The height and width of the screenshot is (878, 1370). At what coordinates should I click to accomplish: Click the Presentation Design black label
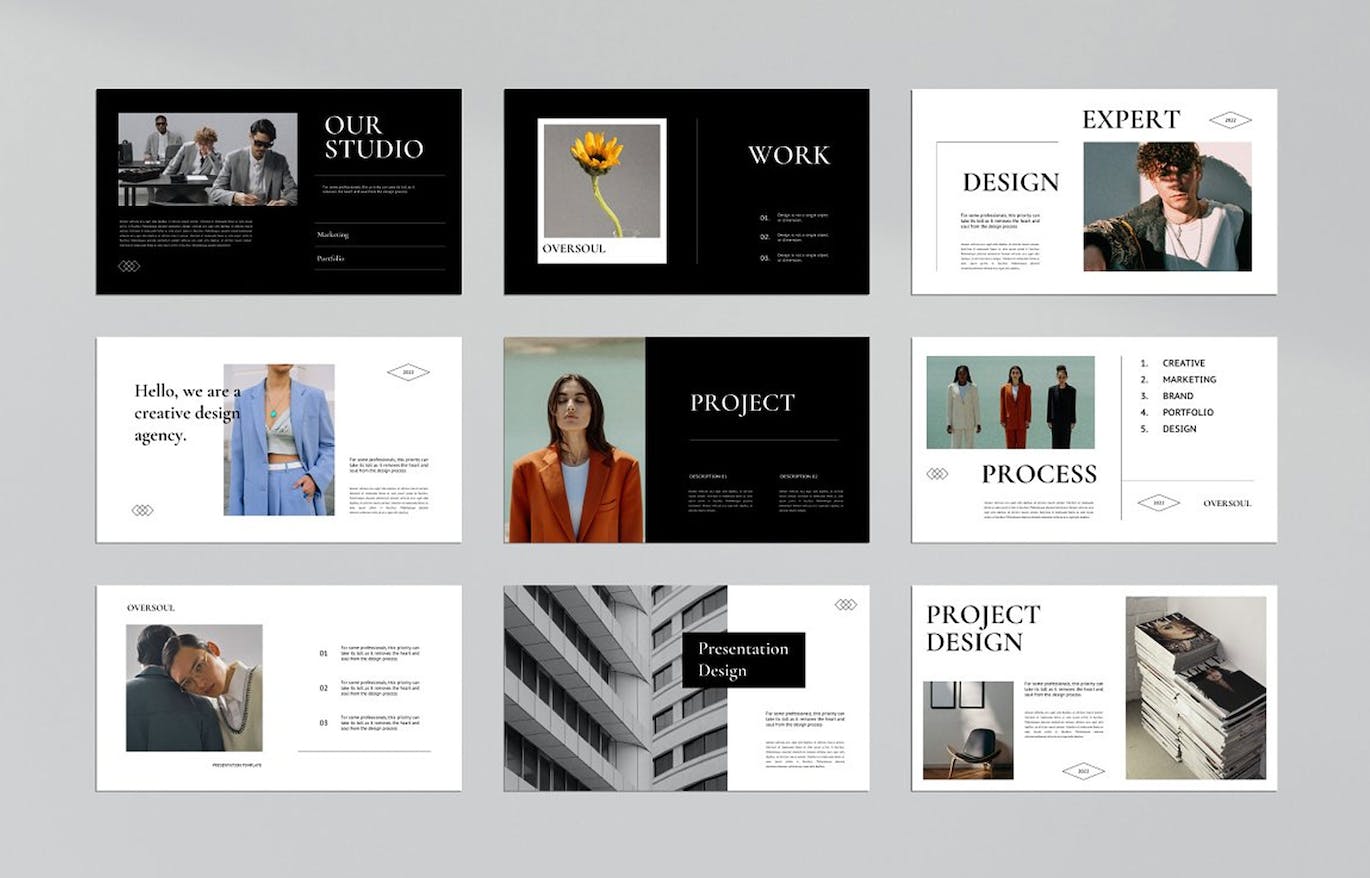click(x=743, y=660)
